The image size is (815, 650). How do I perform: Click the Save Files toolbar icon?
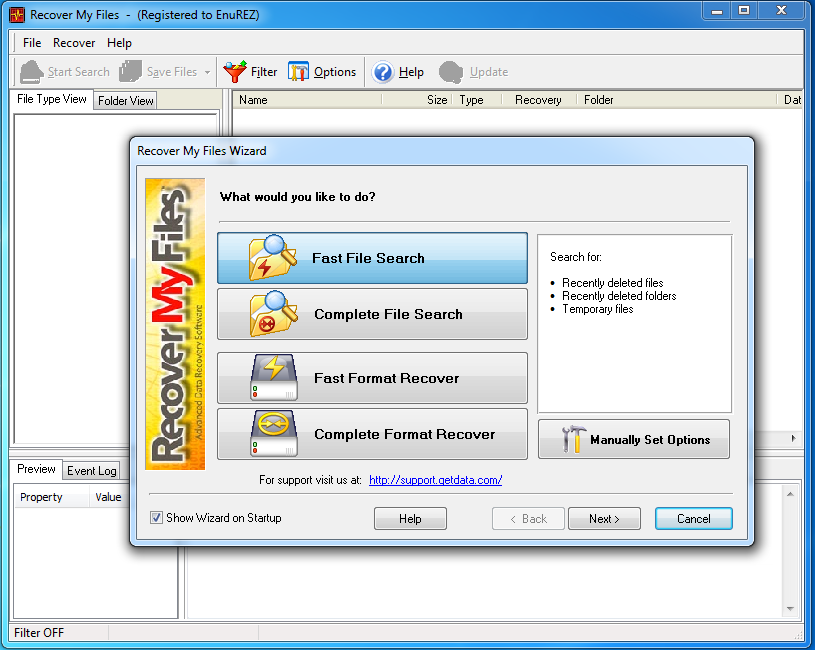130,72
